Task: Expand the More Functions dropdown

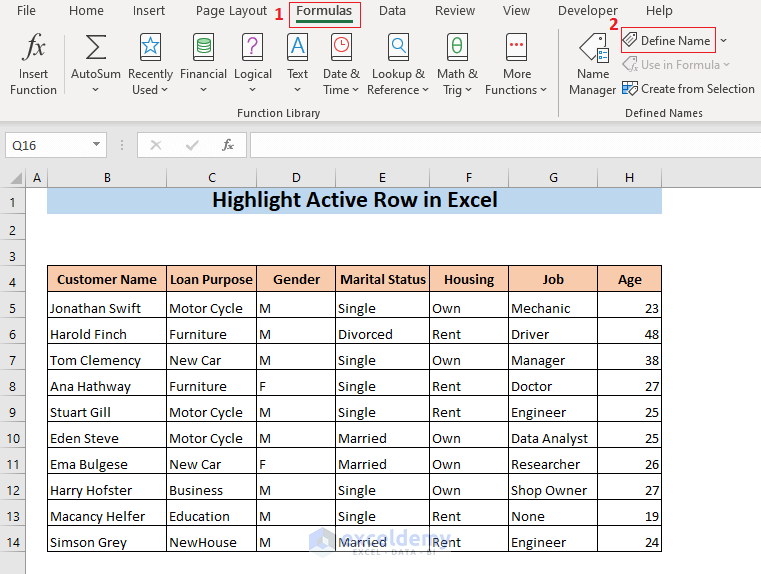Action: point(516,90)
